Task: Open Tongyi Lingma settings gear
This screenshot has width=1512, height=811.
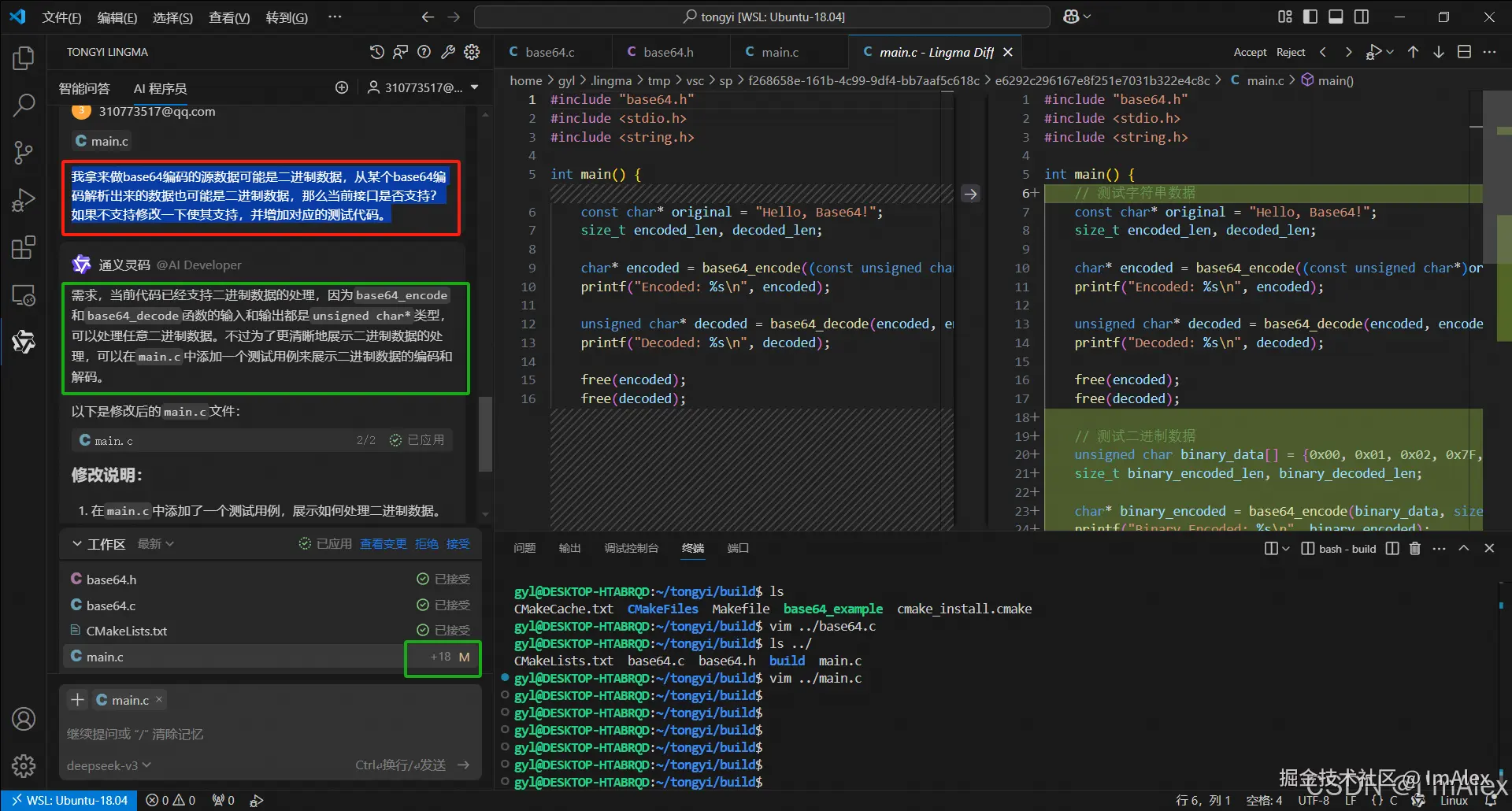Action: pos(472,52)
